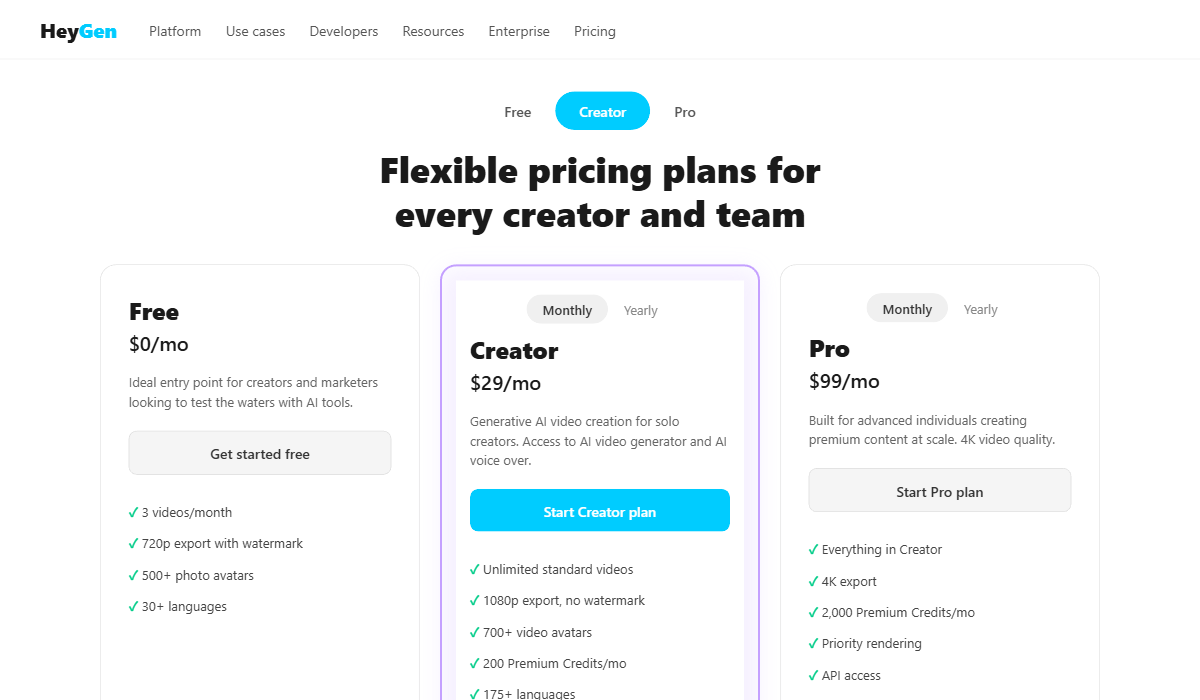Switch Pro plan billing to Yearly
1200x700 pixels.
tap(980, 309)
